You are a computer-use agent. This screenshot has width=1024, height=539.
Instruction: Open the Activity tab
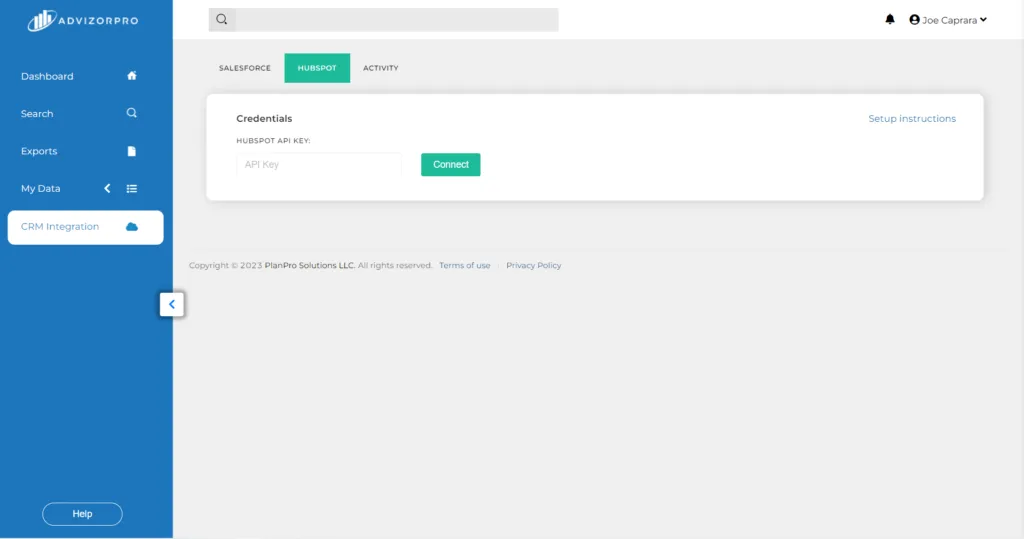pyautogui.click(x=381, y=68)
